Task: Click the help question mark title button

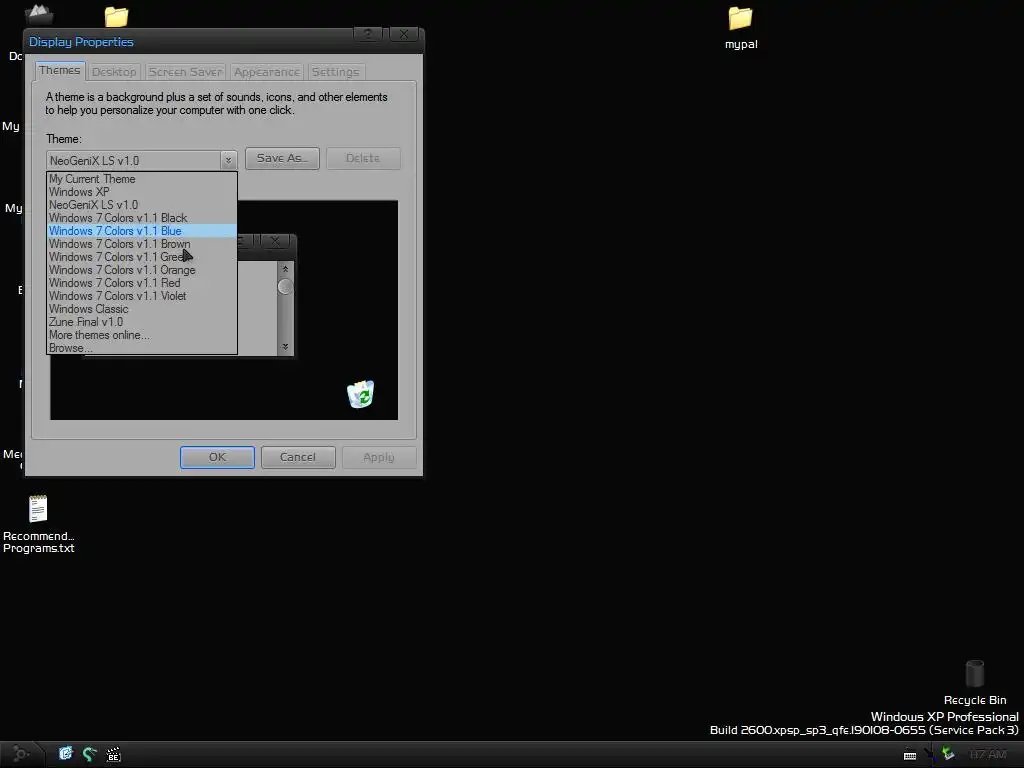Action: (x=368, y=35)
